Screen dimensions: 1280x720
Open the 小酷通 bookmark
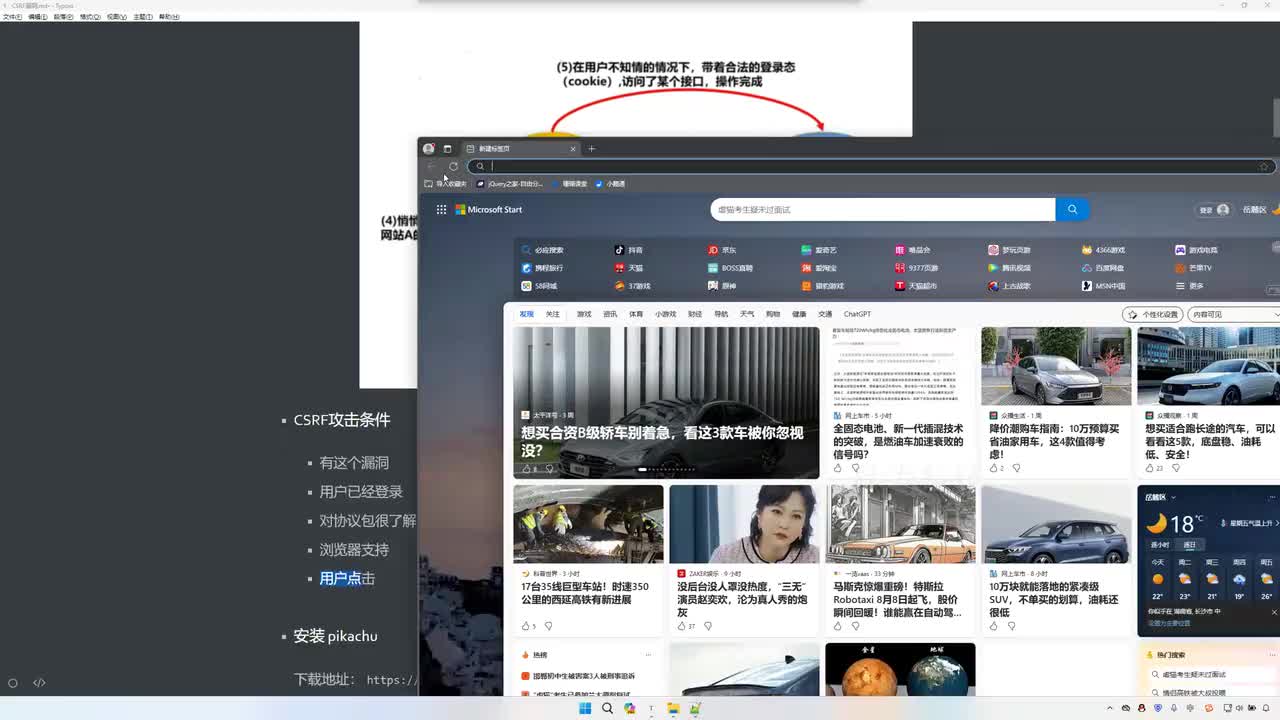click(x=610, y=184)
